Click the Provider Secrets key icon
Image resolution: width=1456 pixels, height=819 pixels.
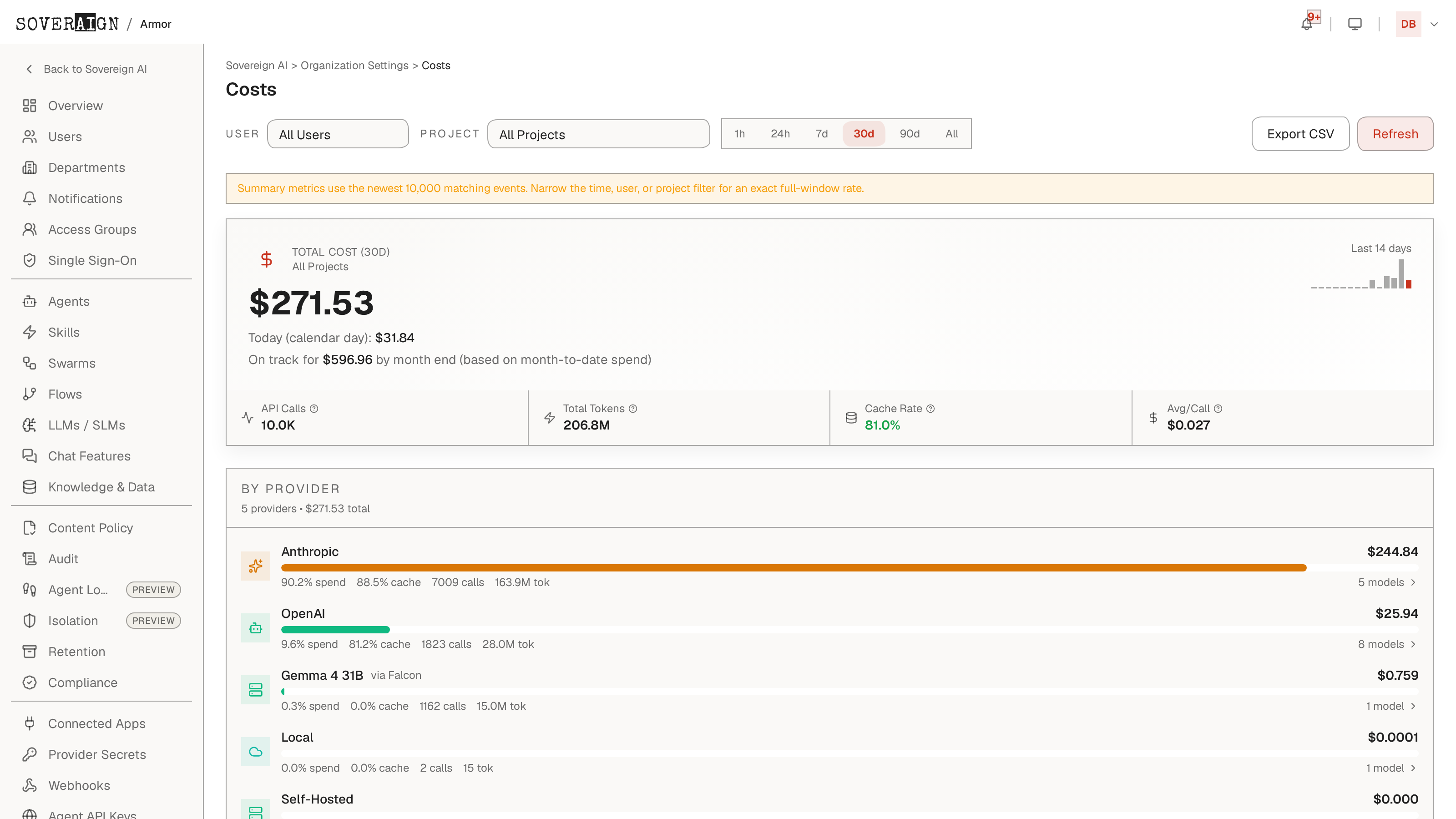(x=30, y=754)
